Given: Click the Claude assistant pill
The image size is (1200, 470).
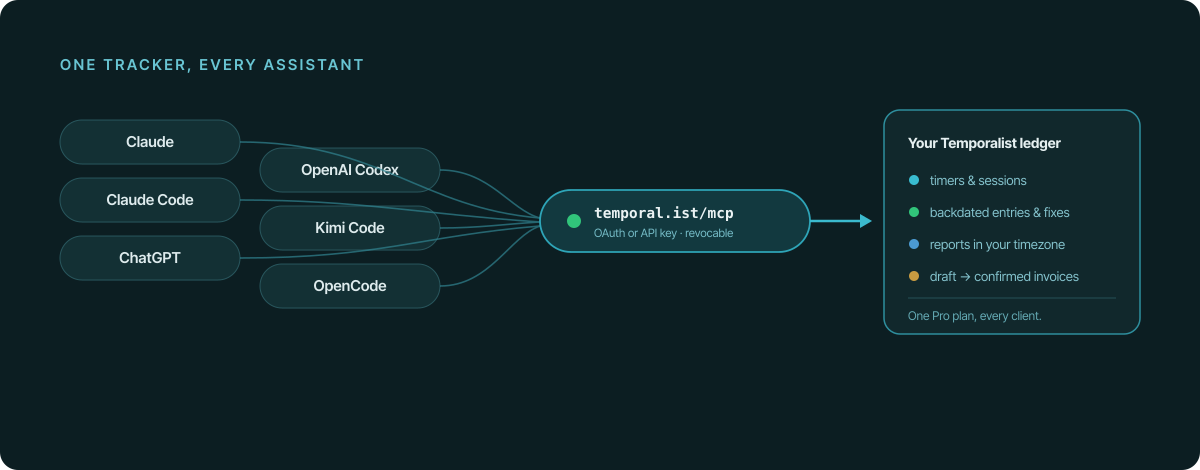Looking at the screenshot, I should point(150,142).
